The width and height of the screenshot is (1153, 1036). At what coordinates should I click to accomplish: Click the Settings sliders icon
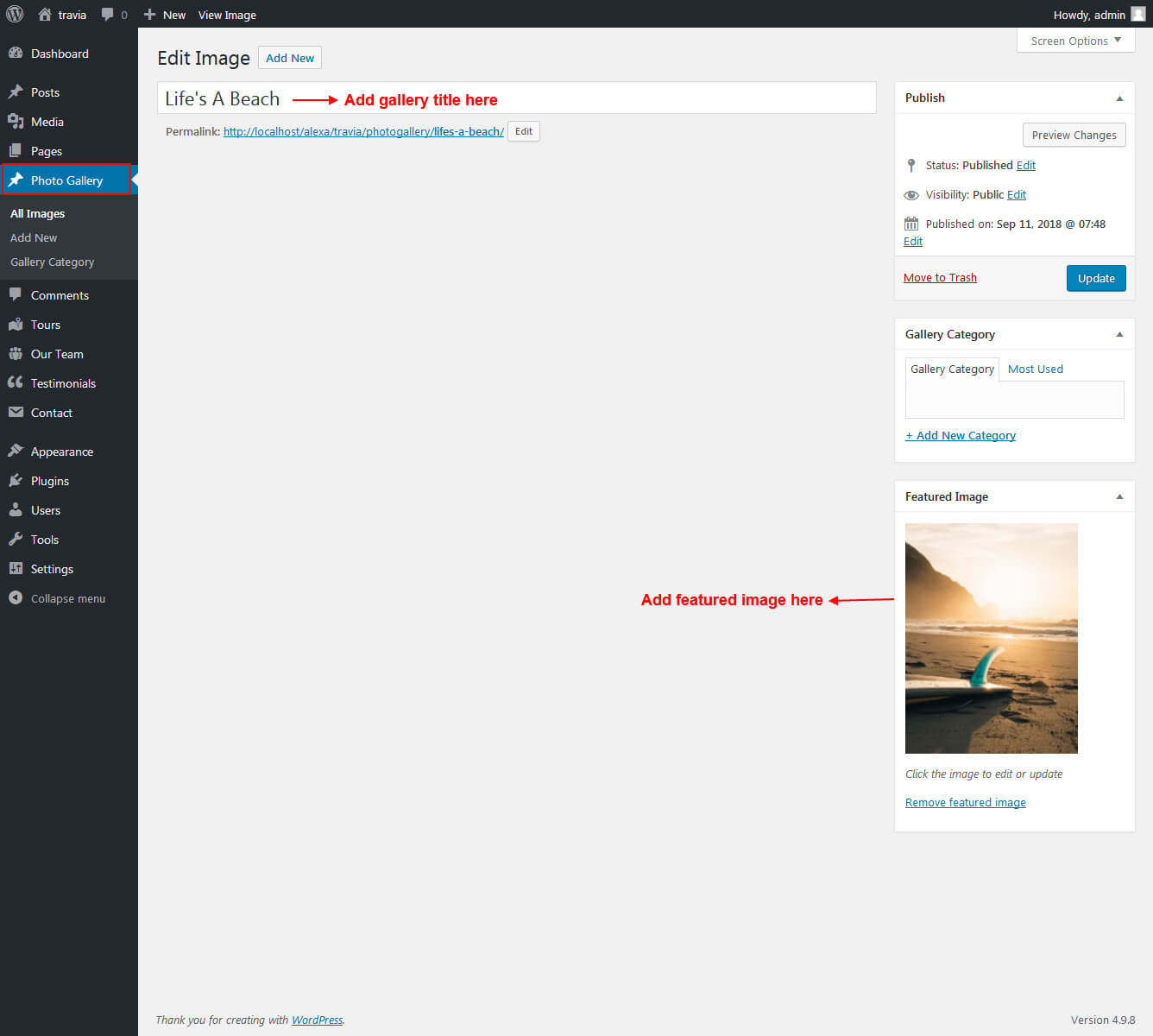click(x=16, y=568)
